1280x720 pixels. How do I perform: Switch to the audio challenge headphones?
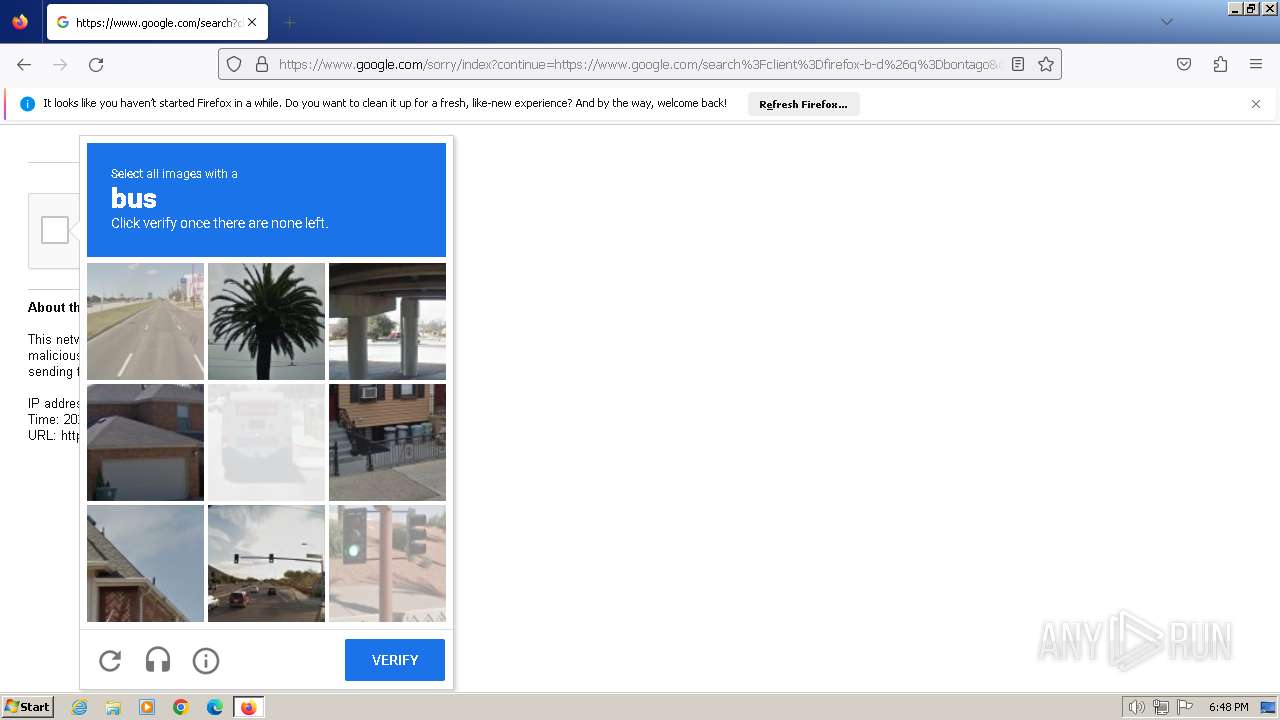point(158,660)
